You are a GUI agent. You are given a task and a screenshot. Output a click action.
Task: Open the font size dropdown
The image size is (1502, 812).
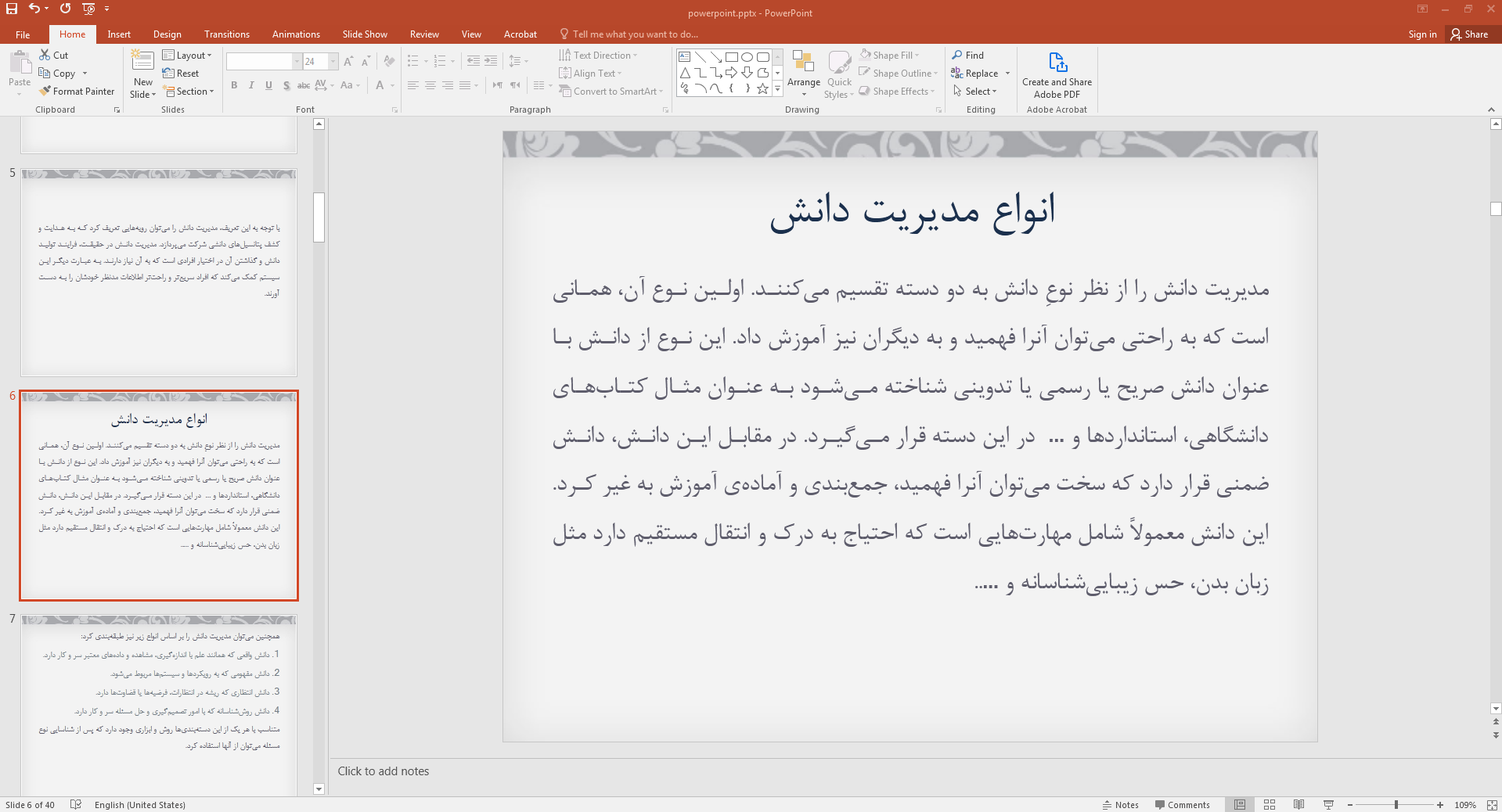[x=333, y=61]
